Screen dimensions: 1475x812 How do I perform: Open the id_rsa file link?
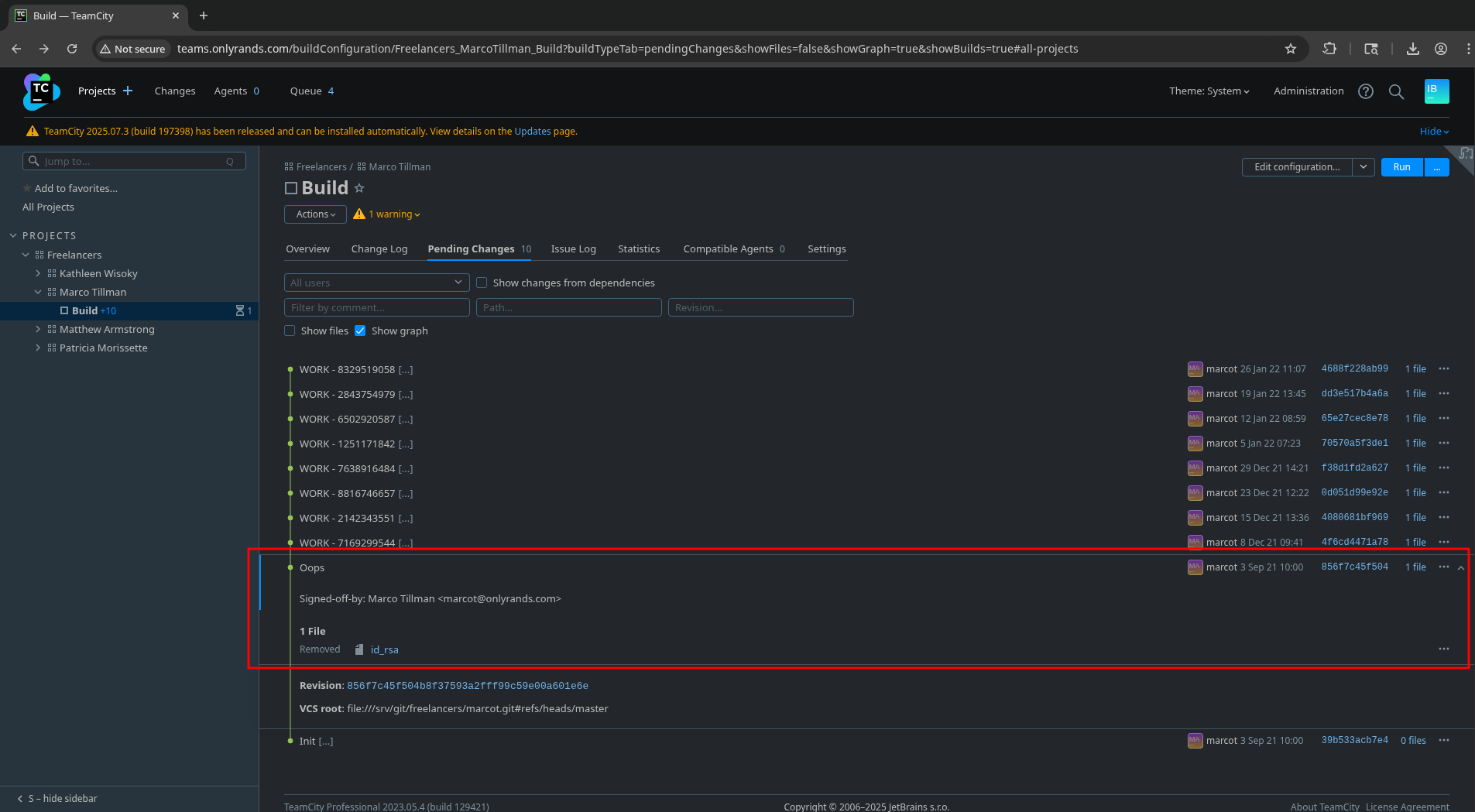(384, 649)
